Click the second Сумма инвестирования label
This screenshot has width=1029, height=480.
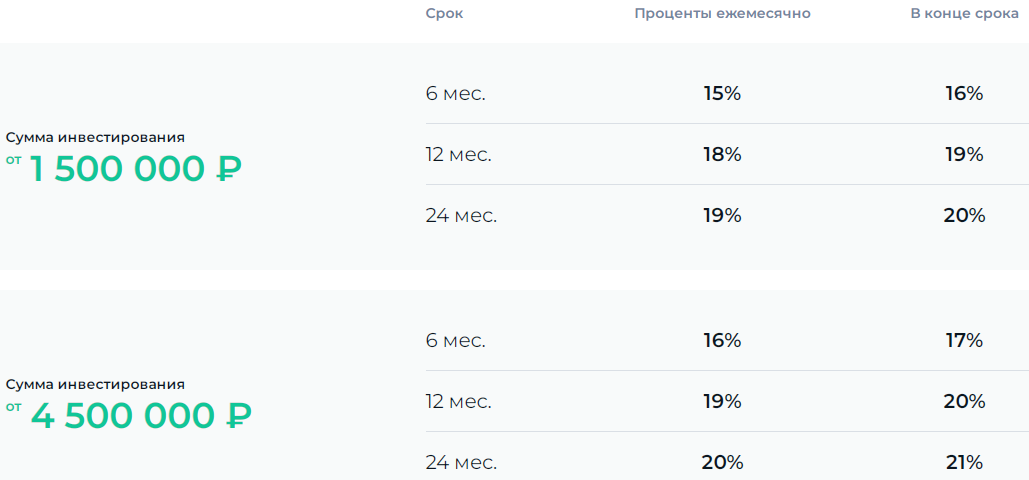pos(95,385)
